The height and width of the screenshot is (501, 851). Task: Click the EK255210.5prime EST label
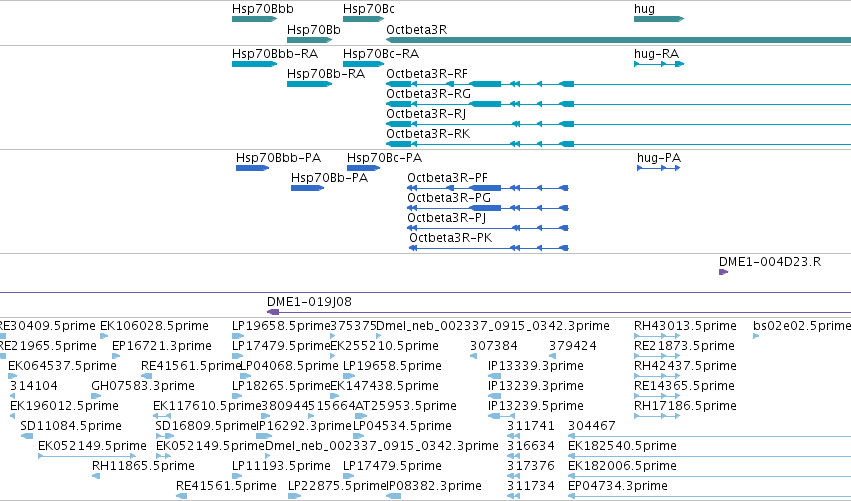coord(385,346)
